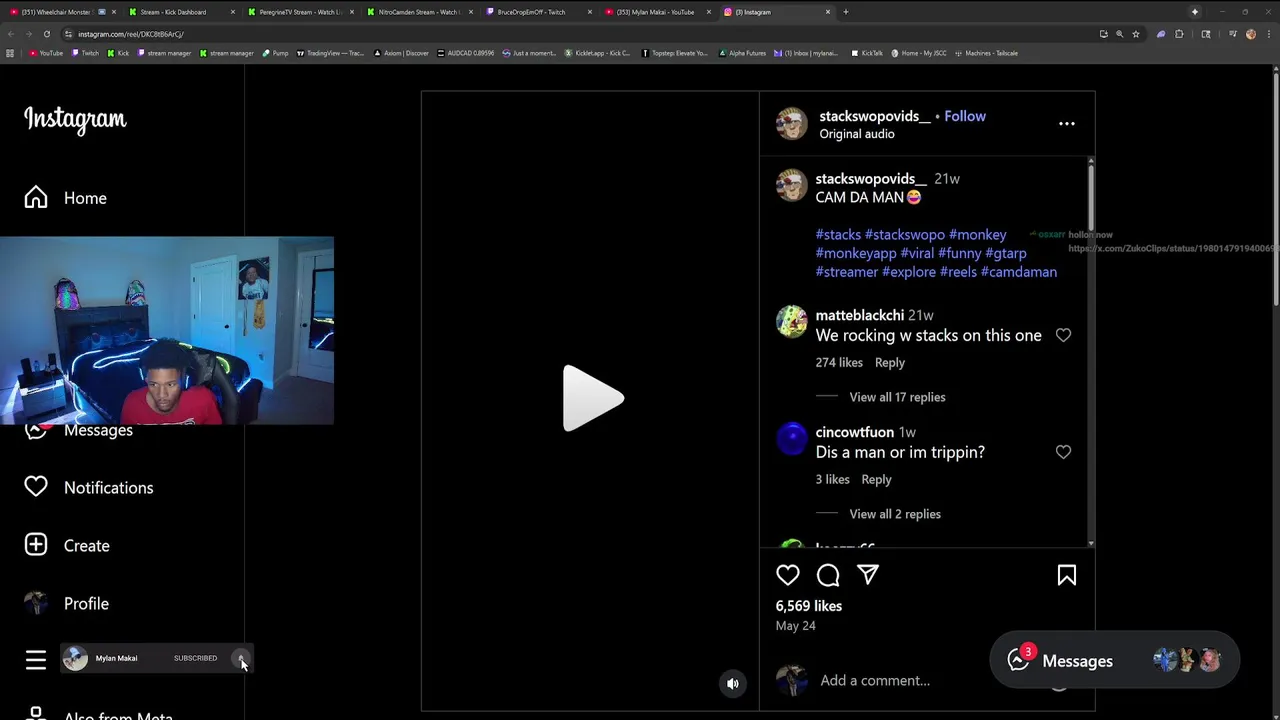
Task: Like the reel with heart icon
Action: click(788, 575)
